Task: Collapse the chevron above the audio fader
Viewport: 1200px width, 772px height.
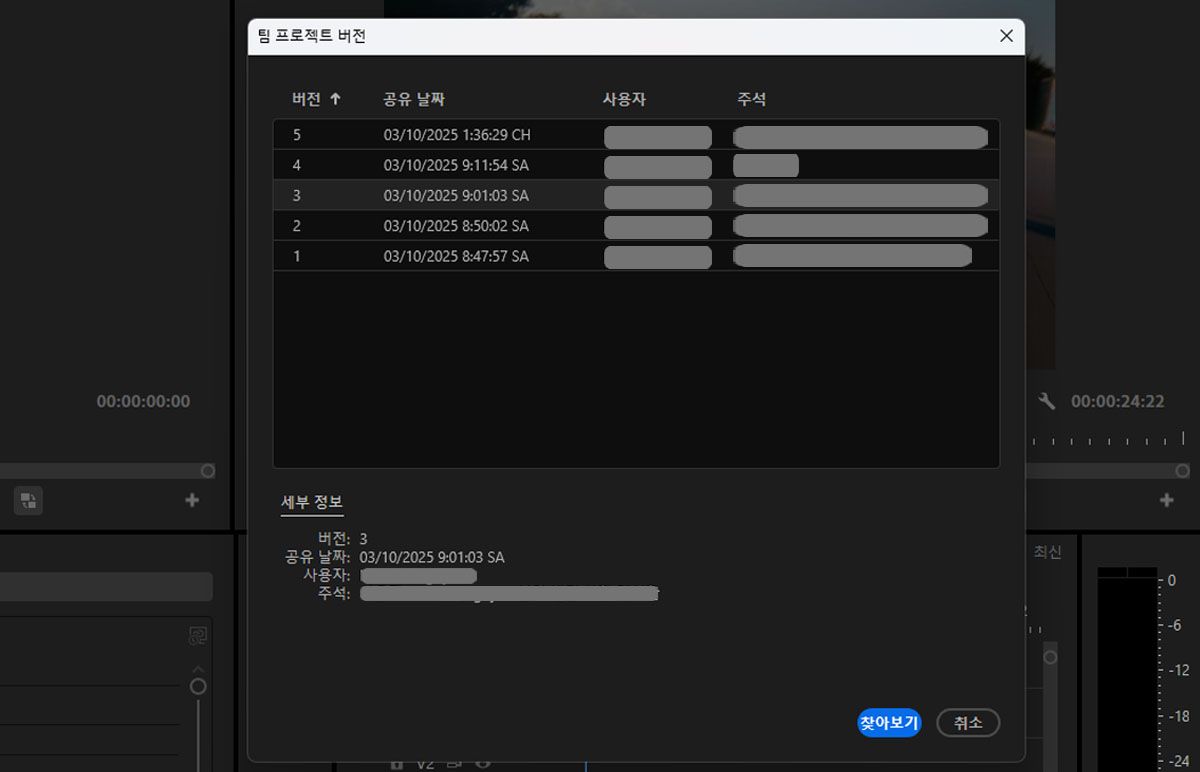Action: tap(197, 670)
